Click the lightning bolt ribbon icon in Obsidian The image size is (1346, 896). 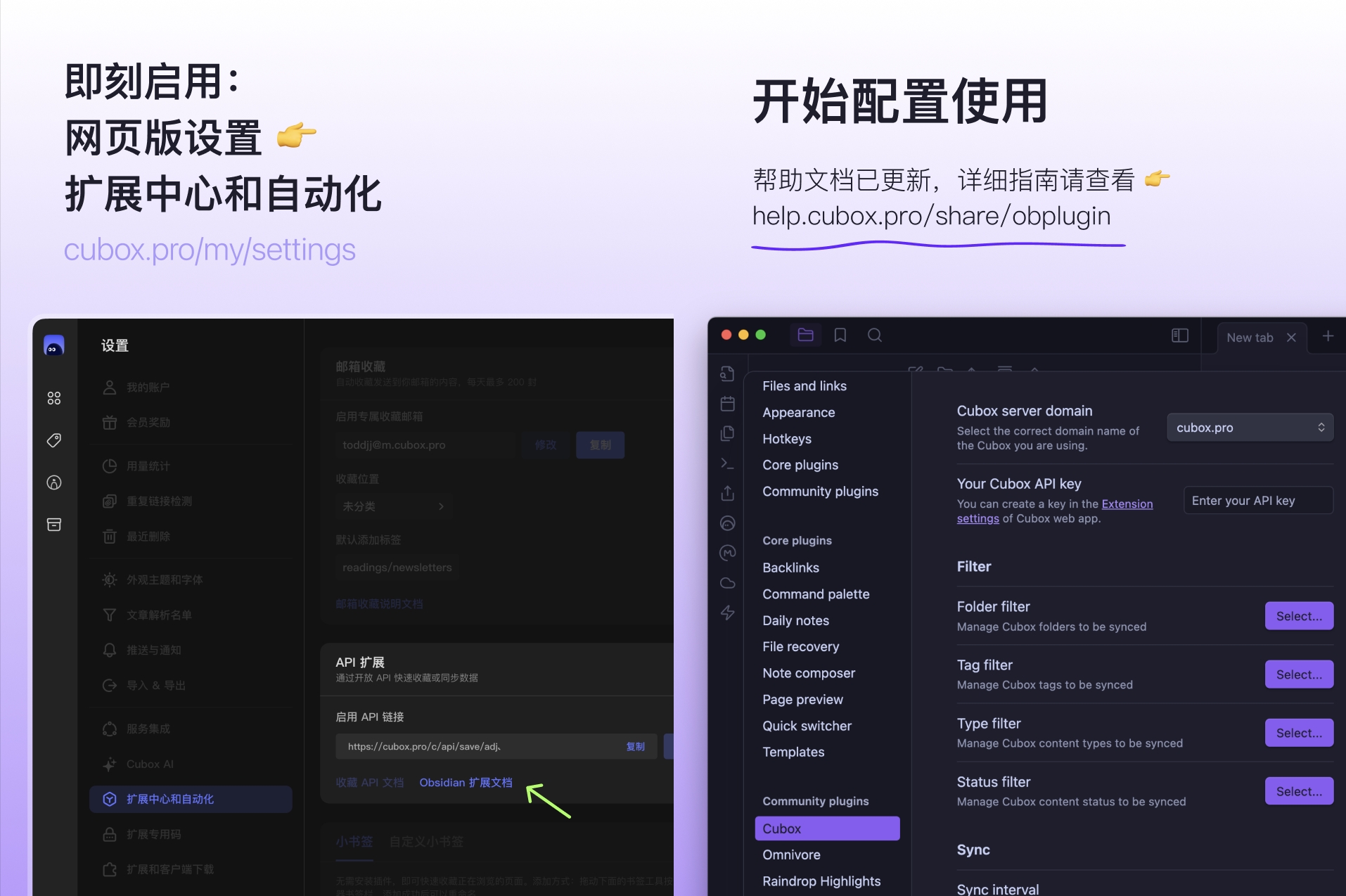tap(728, 613)
